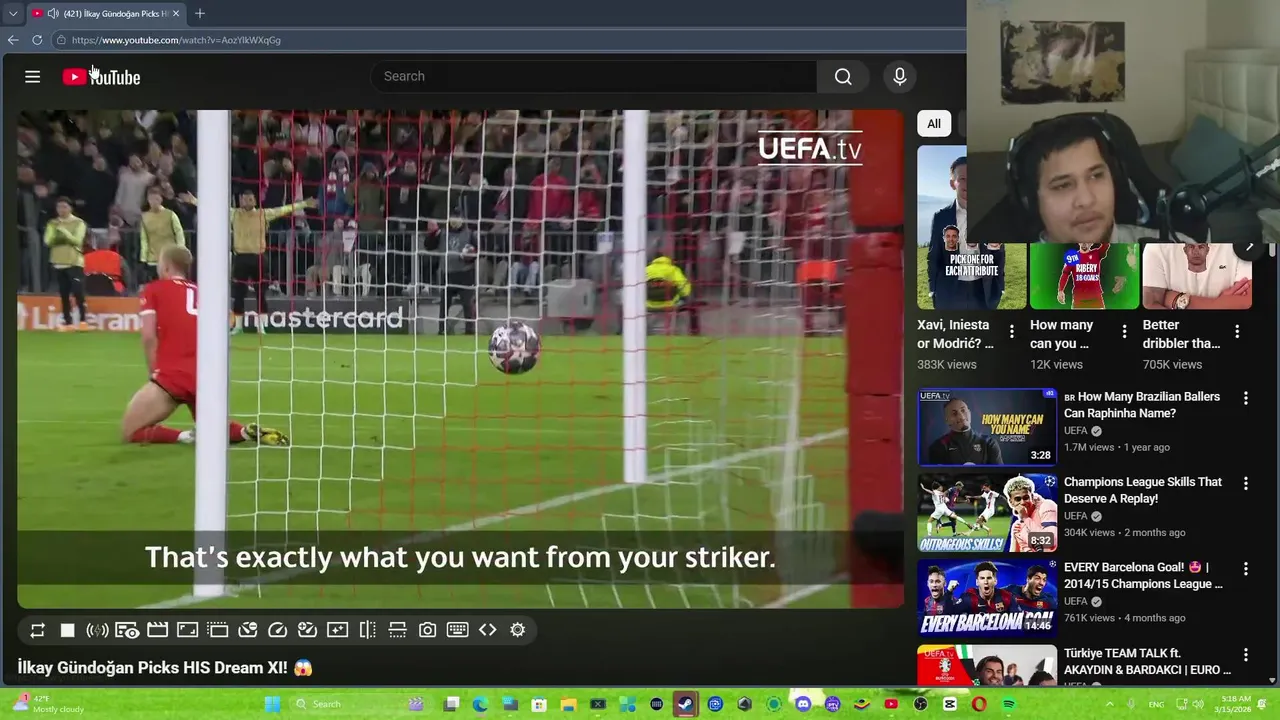Open options for 'How many can you' short
Viewport: 1280px width, 720px height.
point(1124,331)
